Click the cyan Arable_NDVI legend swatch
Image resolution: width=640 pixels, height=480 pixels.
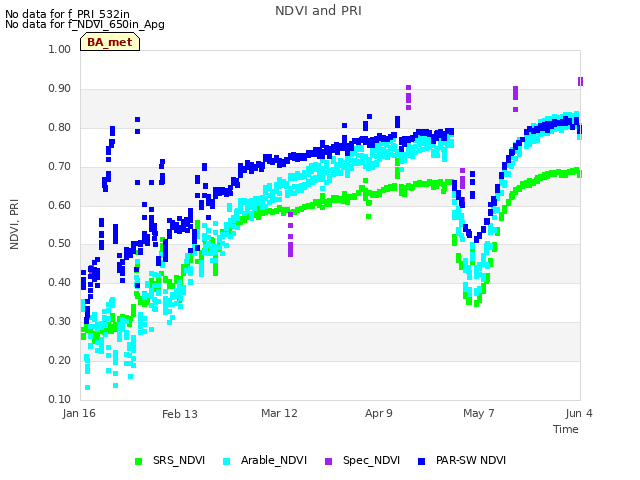(227, 461)
